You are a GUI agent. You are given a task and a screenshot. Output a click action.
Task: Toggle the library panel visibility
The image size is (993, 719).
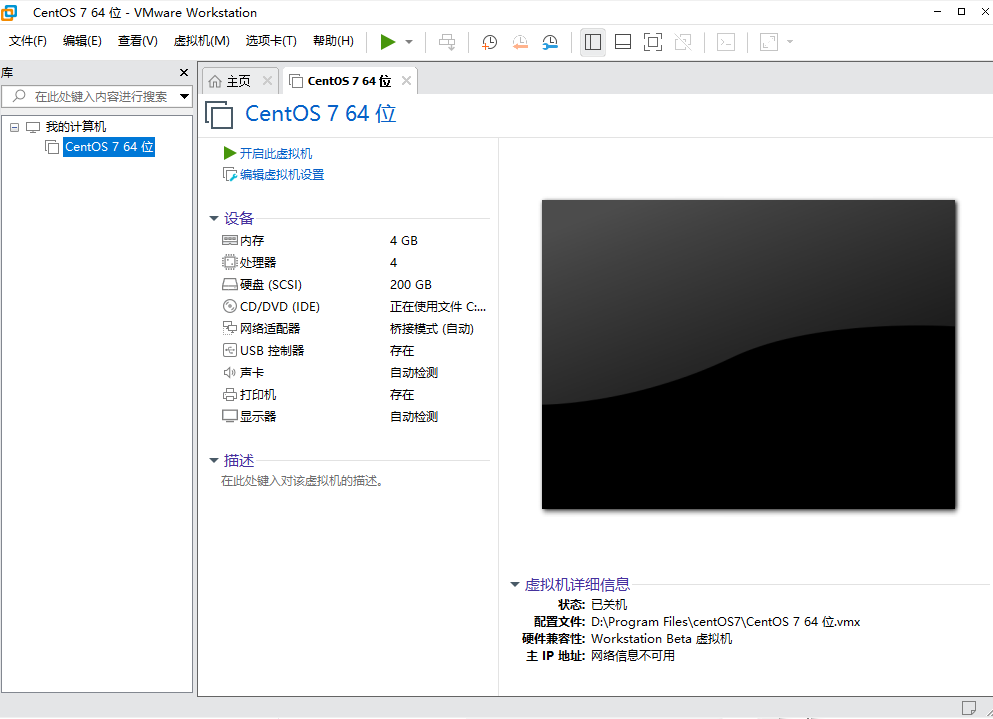tap(592, 41)
